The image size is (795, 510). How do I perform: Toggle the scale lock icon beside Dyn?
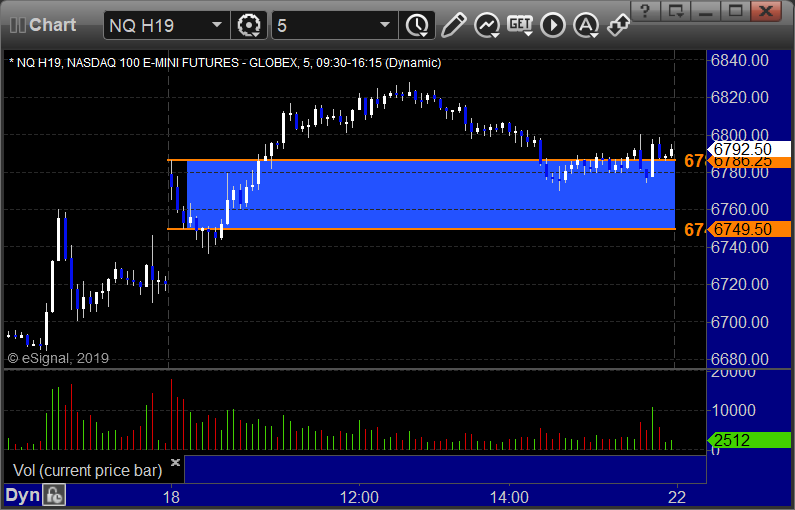[x=54, y=495]
